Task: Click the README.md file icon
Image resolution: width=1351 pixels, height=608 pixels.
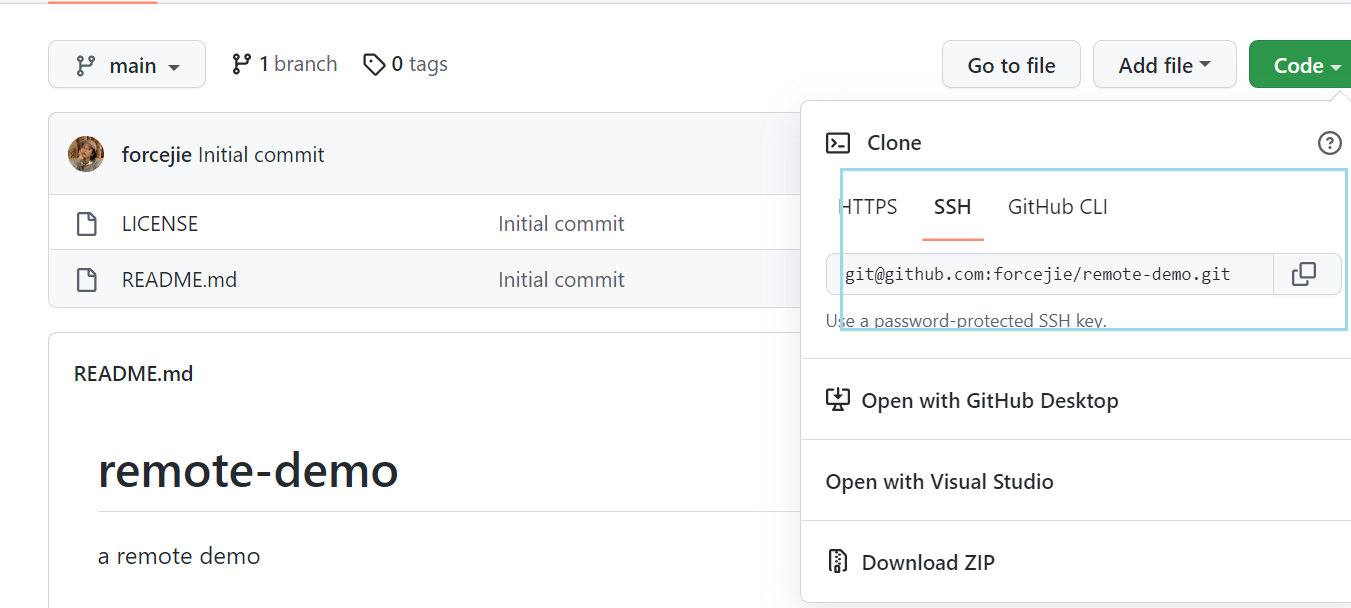Action: click(x=87, y=280)
